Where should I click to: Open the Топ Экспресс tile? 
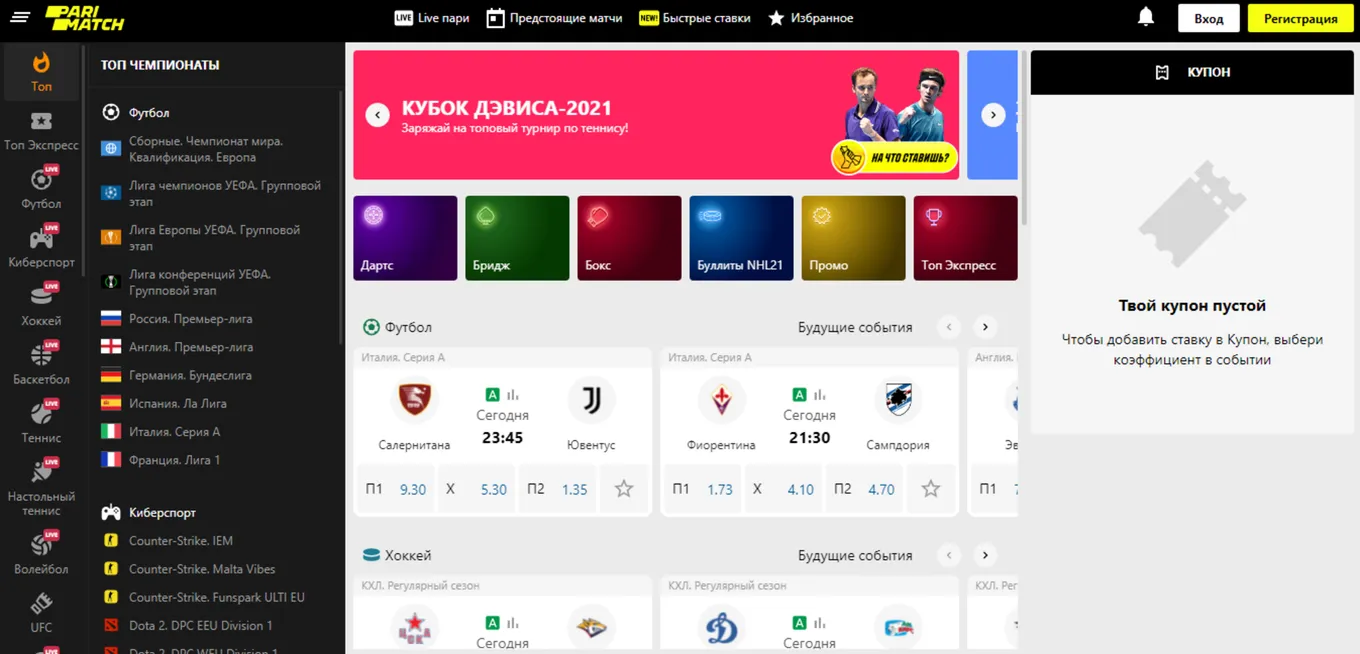(965, 238)
